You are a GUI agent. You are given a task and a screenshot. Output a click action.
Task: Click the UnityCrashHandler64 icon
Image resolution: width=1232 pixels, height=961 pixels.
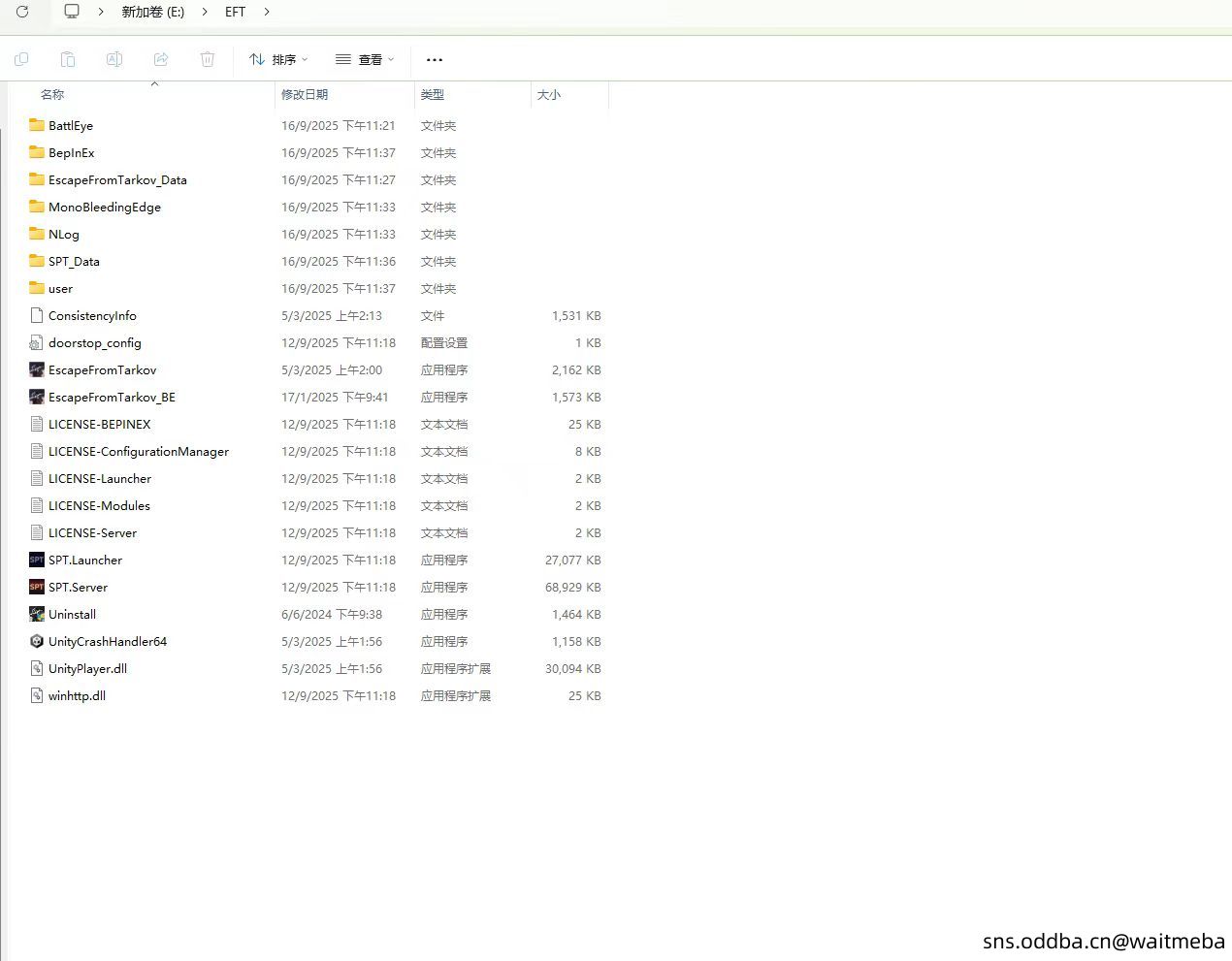(37, 641)
